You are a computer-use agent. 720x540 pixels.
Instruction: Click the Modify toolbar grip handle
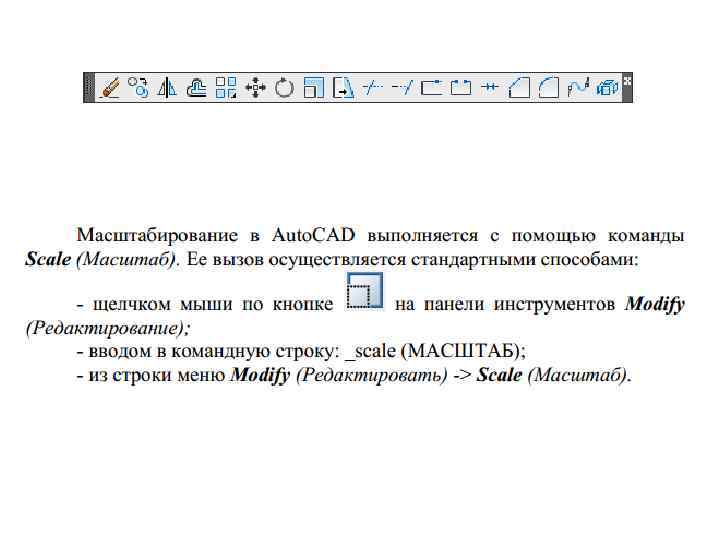tap(88, 87)
